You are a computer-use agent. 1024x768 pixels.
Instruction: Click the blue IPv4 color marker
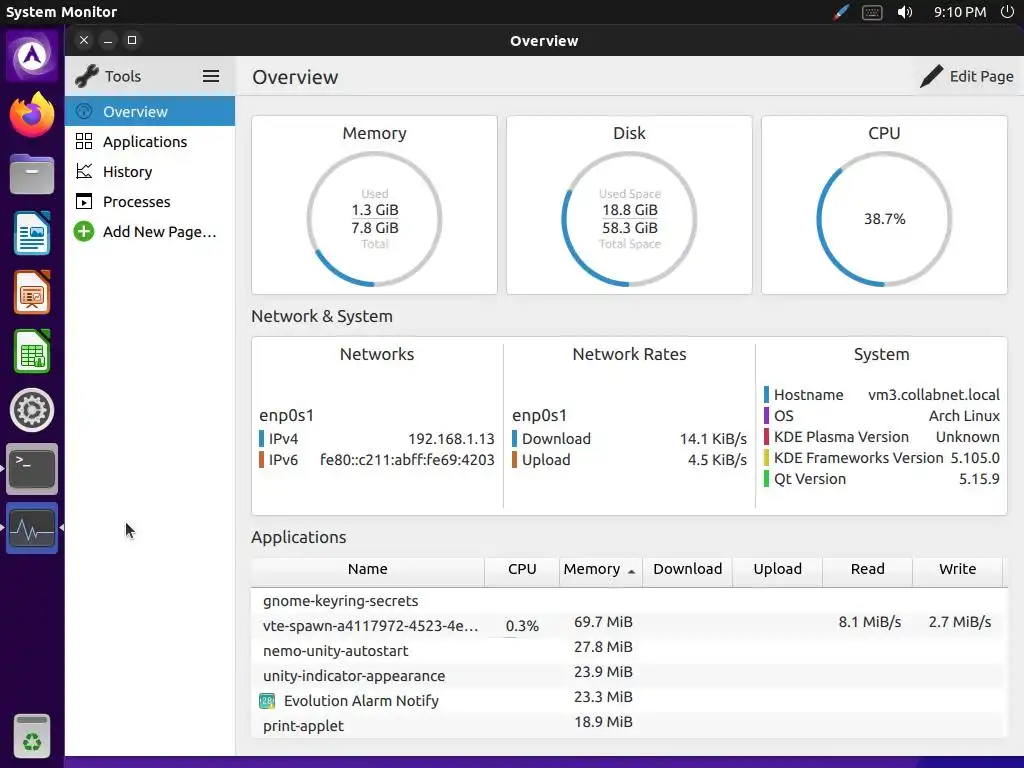point(261,439)
